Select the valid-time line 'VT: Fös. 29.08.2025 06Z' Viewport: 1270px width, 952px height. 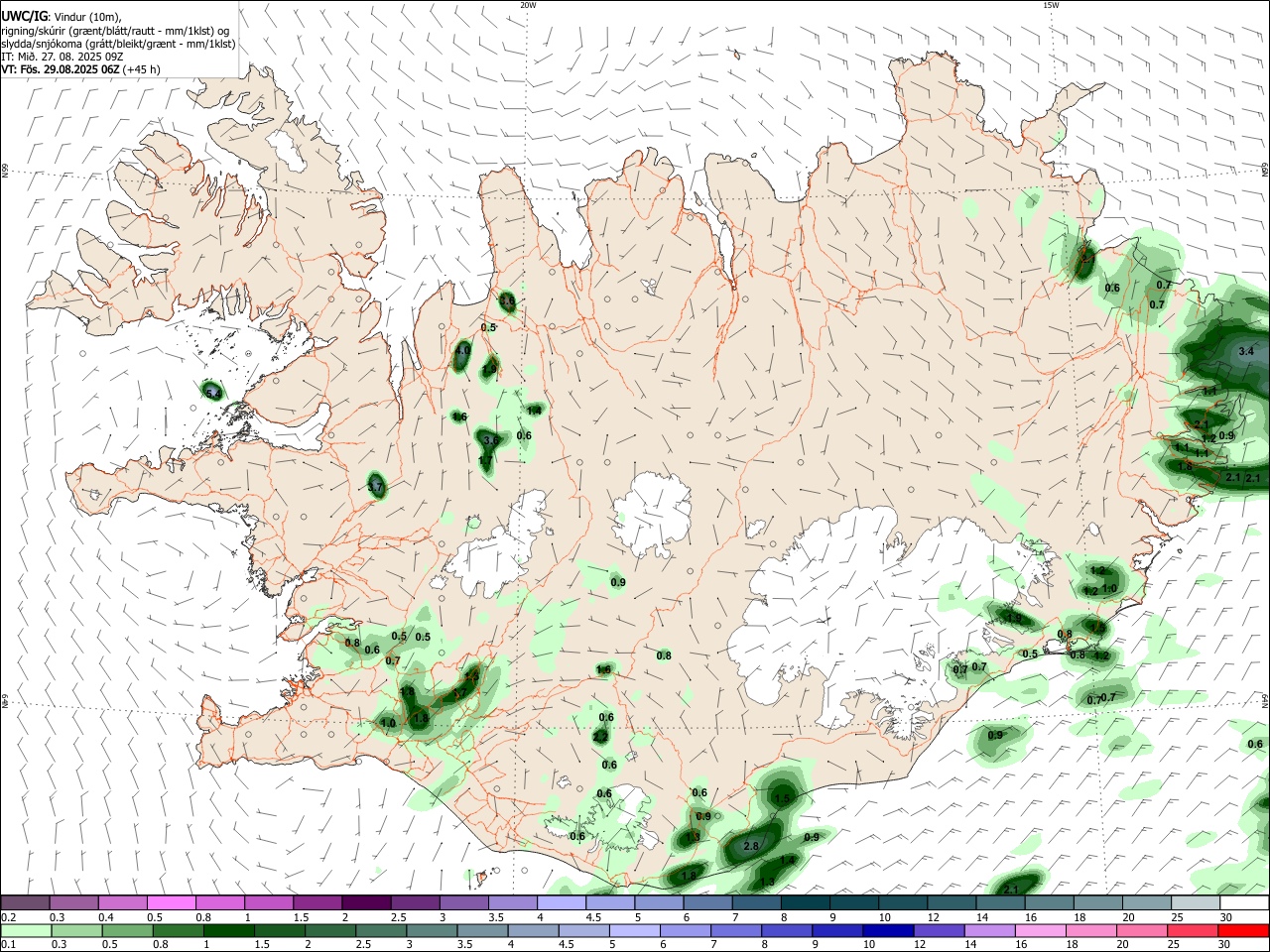[61, 69]
